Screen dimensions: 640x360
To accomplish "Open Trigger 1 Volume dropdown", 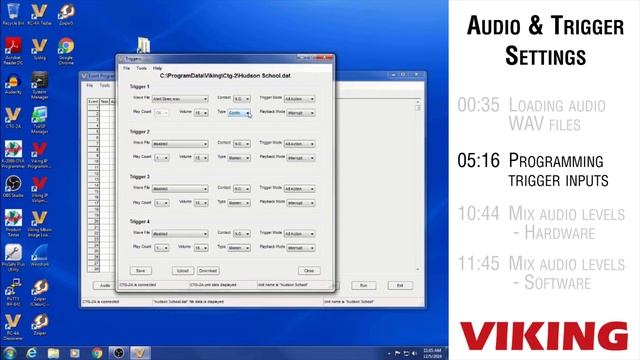I will [x=201, y=113].
